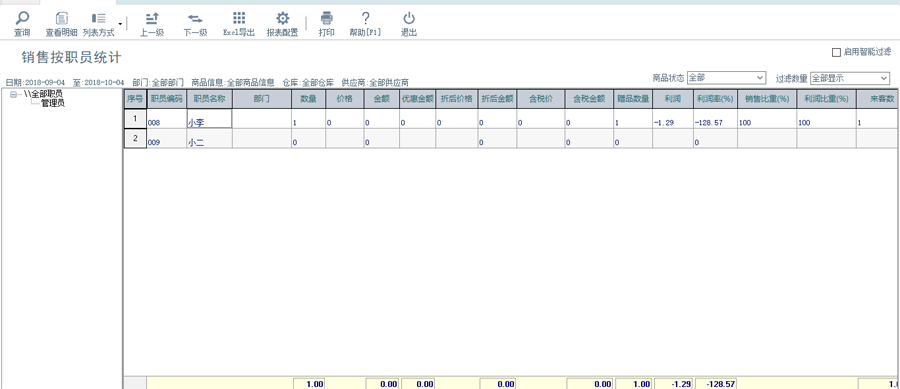Open 报表配置 gear settings icon
This screenshot has width=900, height=389.
282,19
